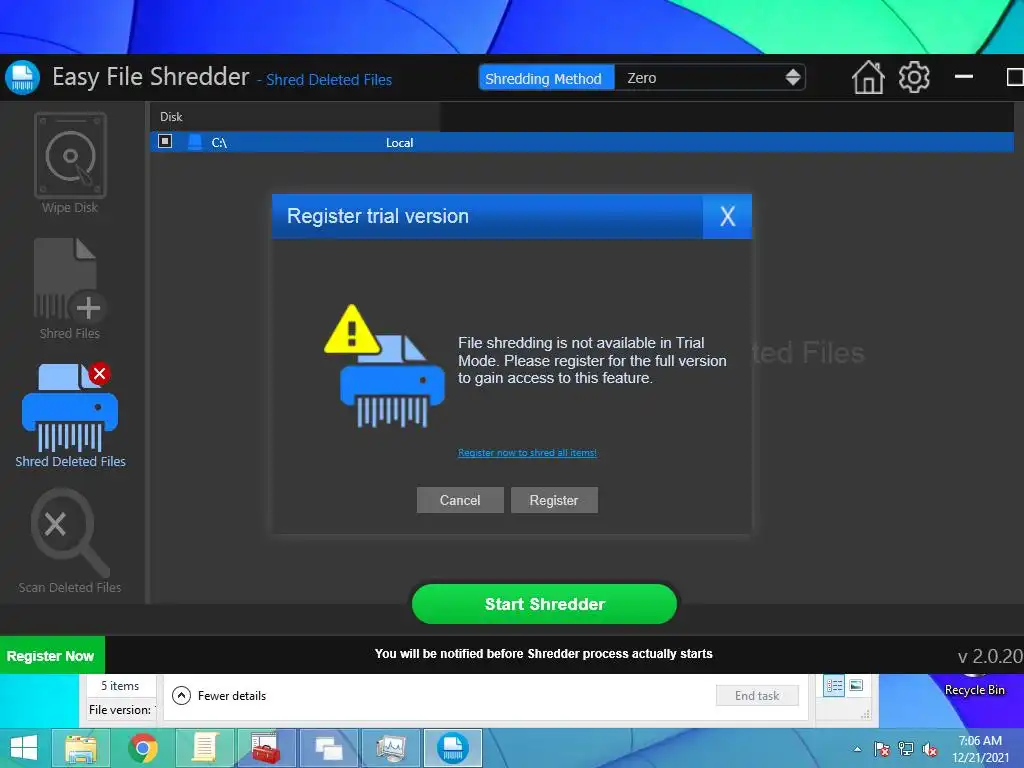This screenshot has height=768, width=1024.
Task: Open the settings gear
Action: (x=914, y=78)
